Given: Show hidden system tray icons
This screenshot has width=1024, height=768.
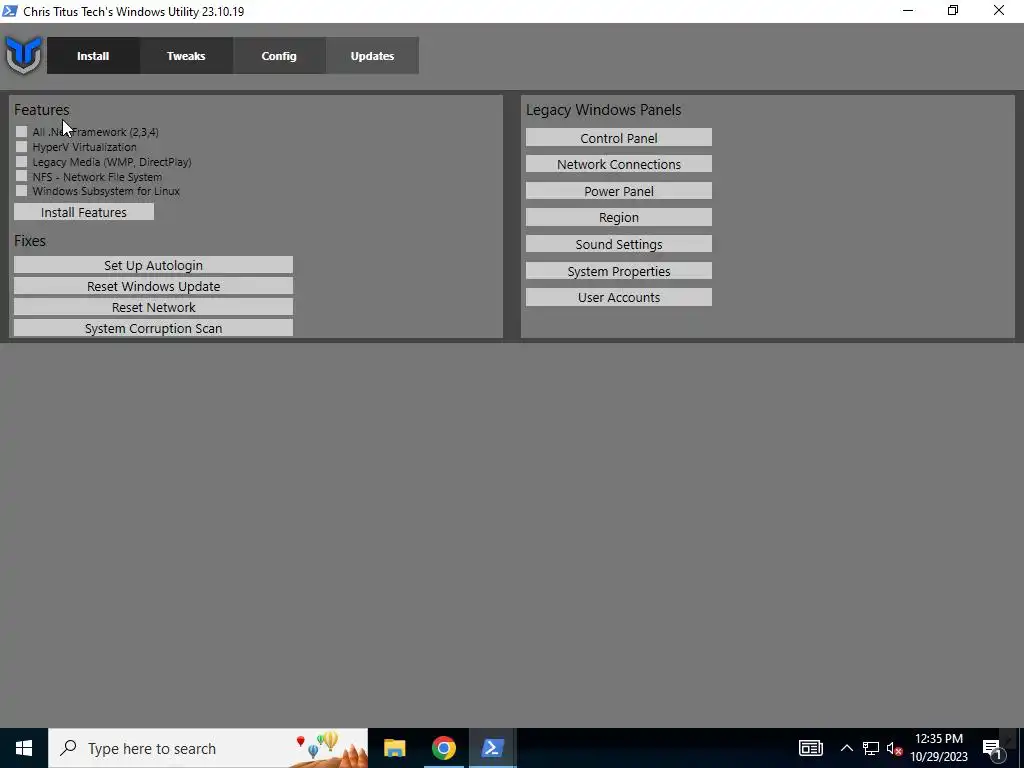Looking at the screenshot, I should click(x=846, y=748).
